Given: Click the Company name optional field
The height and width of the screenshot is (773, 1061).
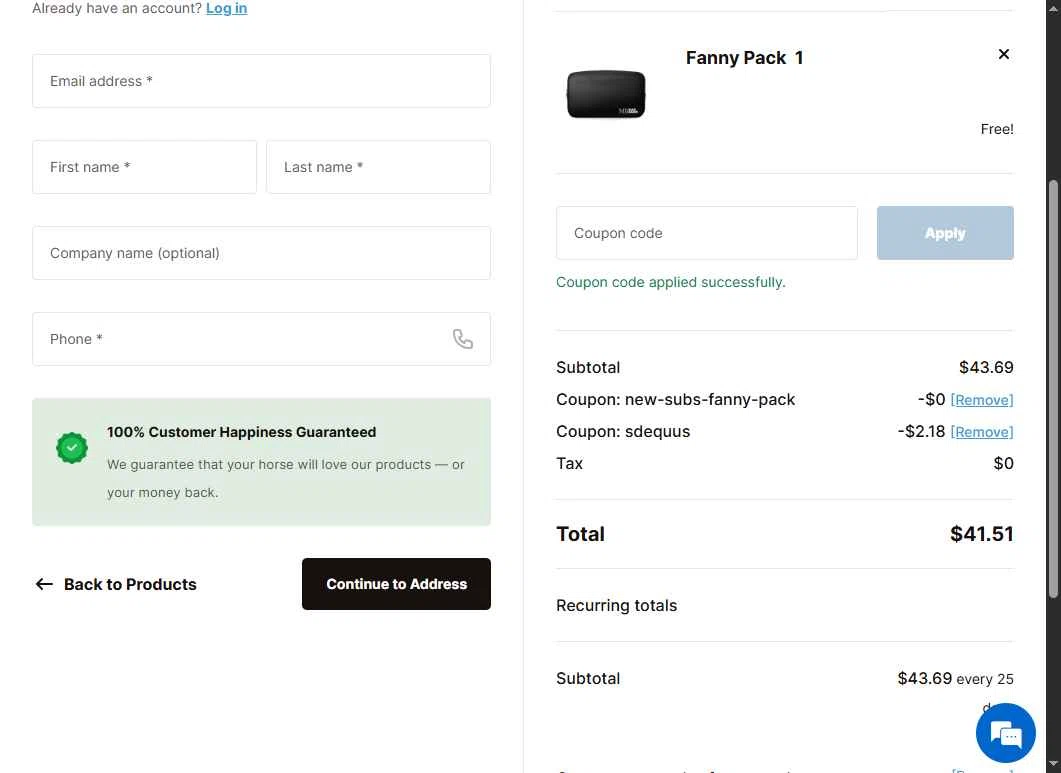Looking at the screenshot, I should [261, 253].
